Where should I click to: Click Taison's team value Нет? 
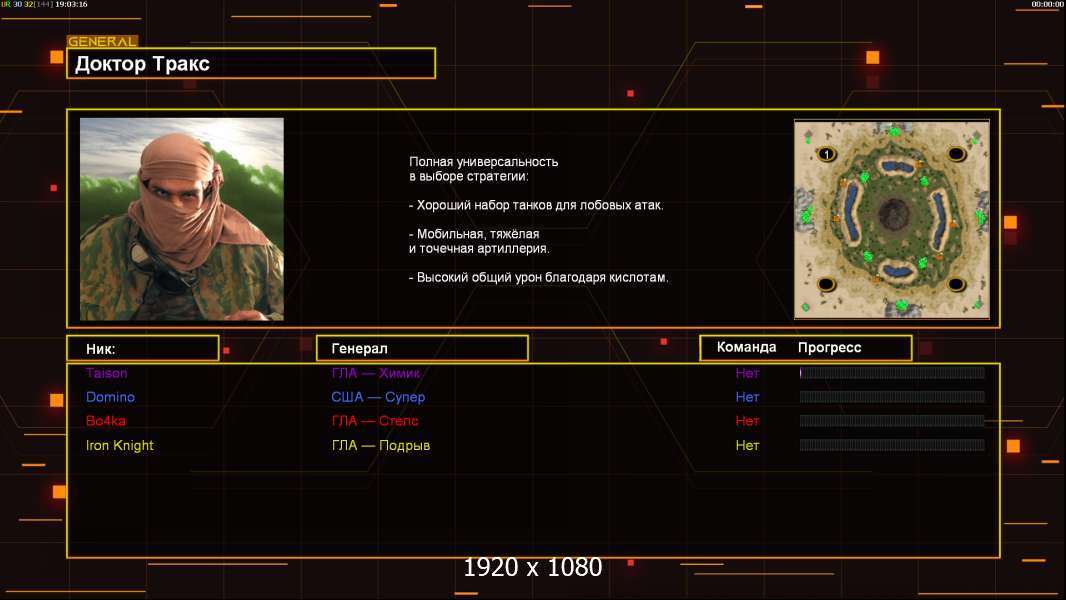tap(747, 373)
